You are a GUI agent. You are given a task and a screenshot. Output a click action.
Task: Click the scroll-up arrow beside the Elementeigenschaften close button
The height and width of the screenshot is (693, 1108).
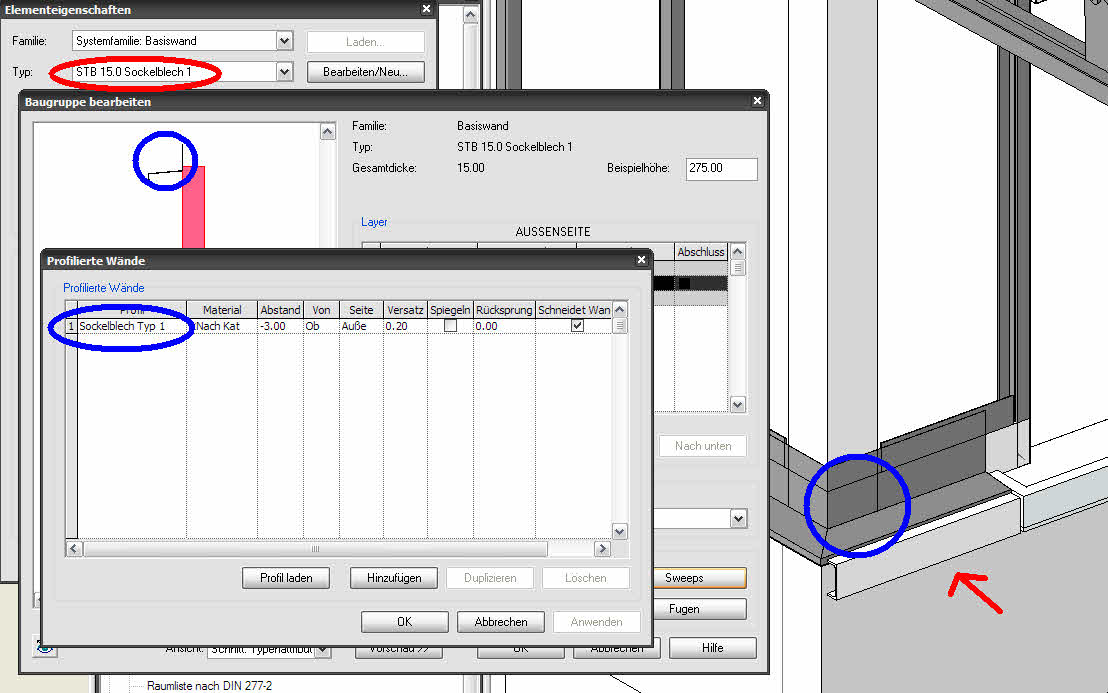pyautogui.click(x=471, y=15)
